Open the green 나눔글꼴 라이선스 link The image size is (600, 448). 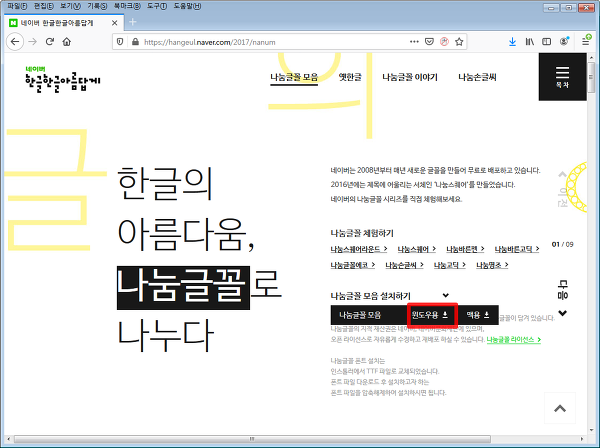click(x=514, y=340)
